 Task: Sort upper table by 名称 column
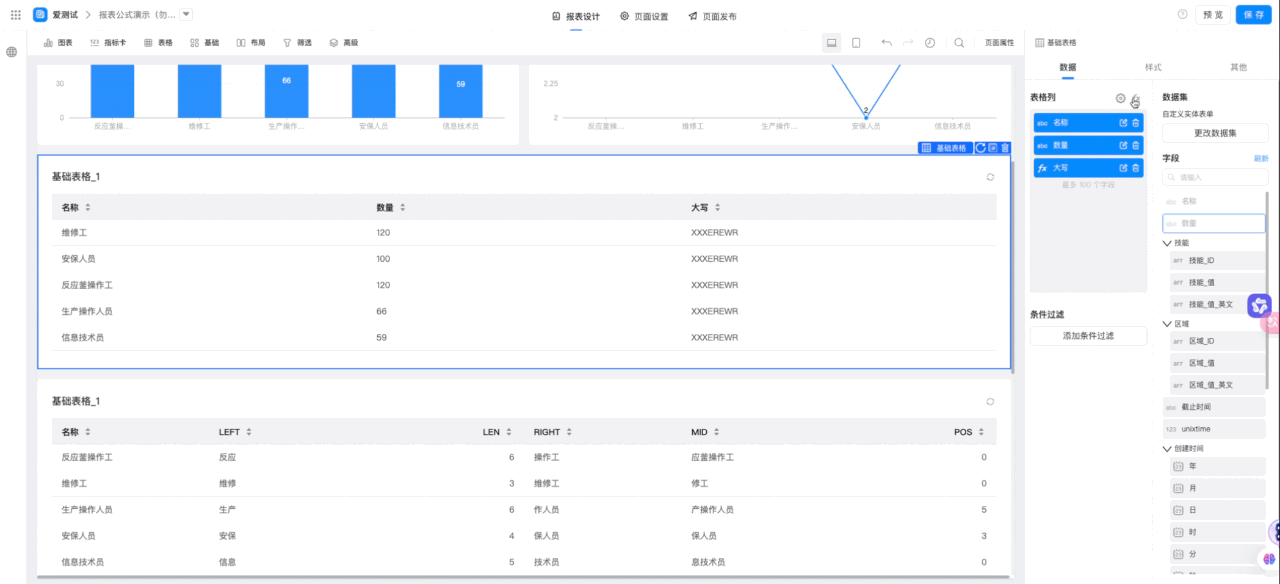(x=88, y=207)
